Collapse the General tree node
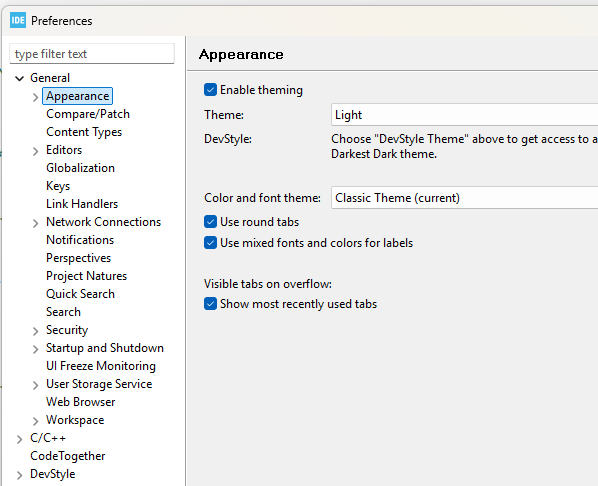This screenshot has width=598, height=486. [x=19, y=79]
